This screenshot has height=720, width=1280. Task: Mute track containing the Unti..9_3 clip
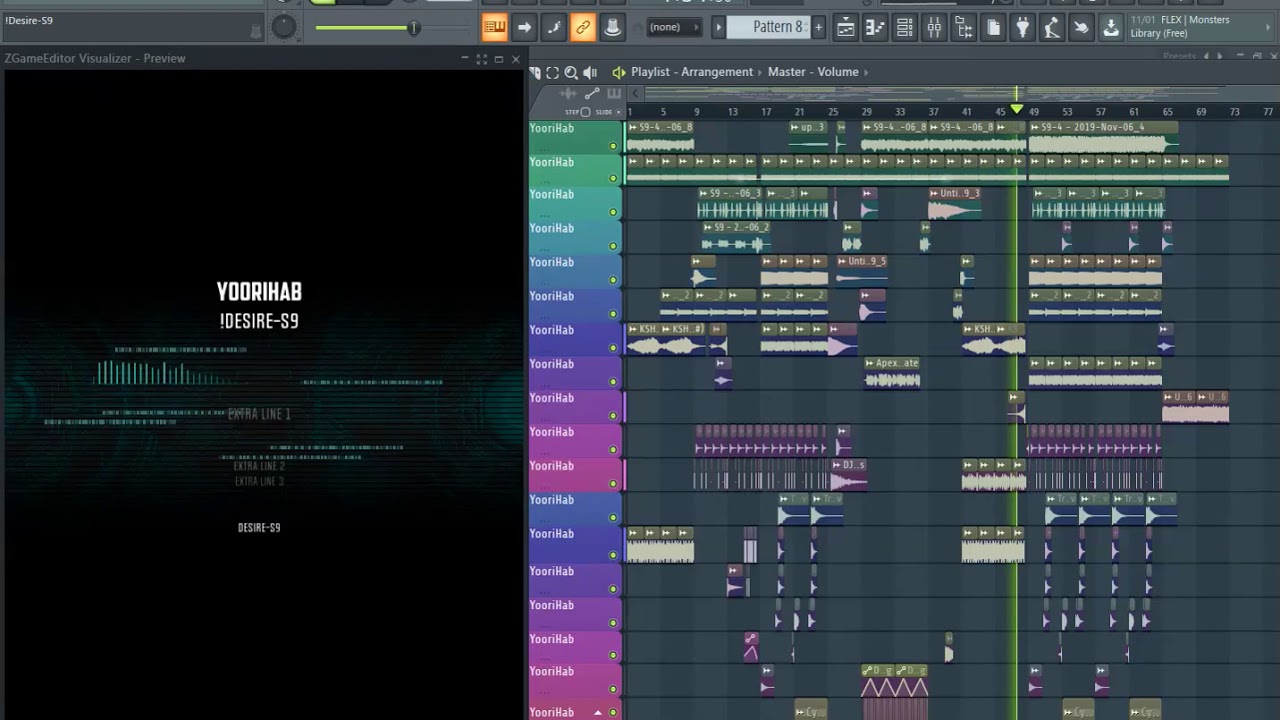pyautogui.click(x=613, y=213)
